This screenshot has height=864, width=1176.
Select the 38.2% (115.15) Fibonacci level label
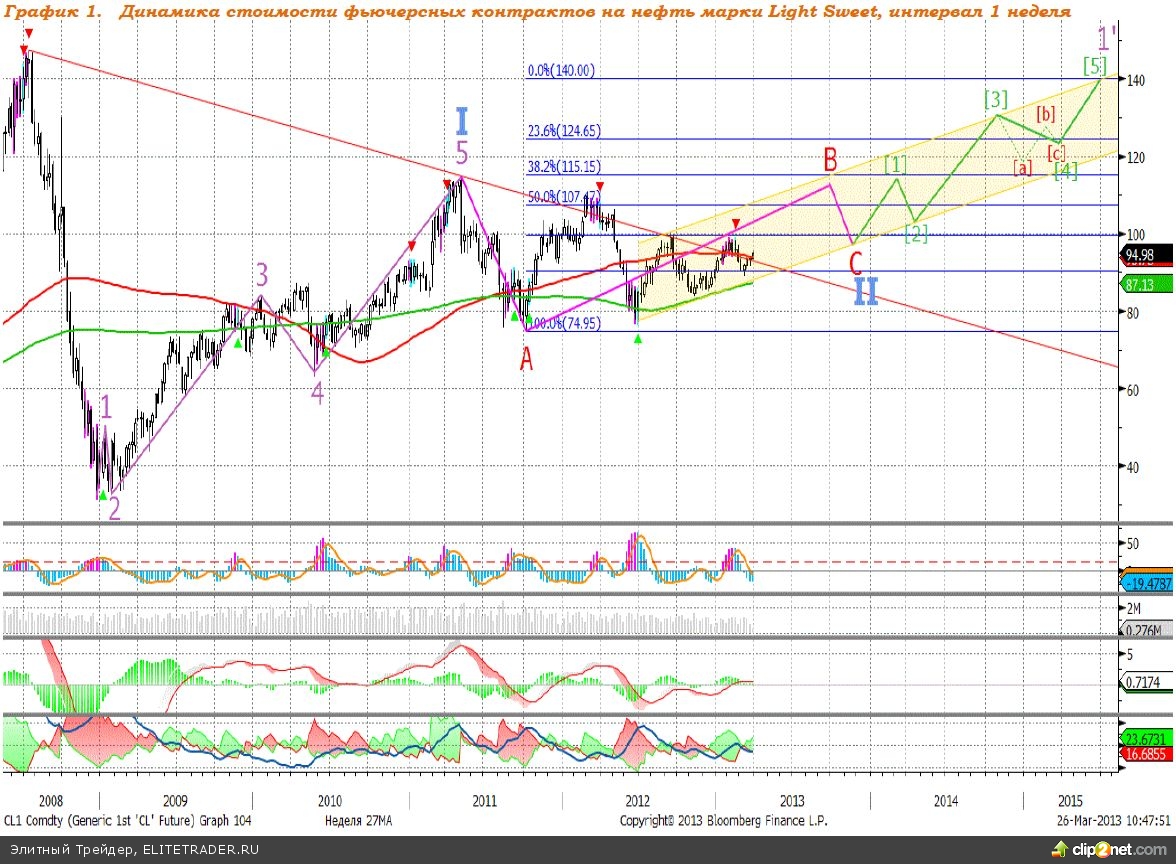point(564,168)
